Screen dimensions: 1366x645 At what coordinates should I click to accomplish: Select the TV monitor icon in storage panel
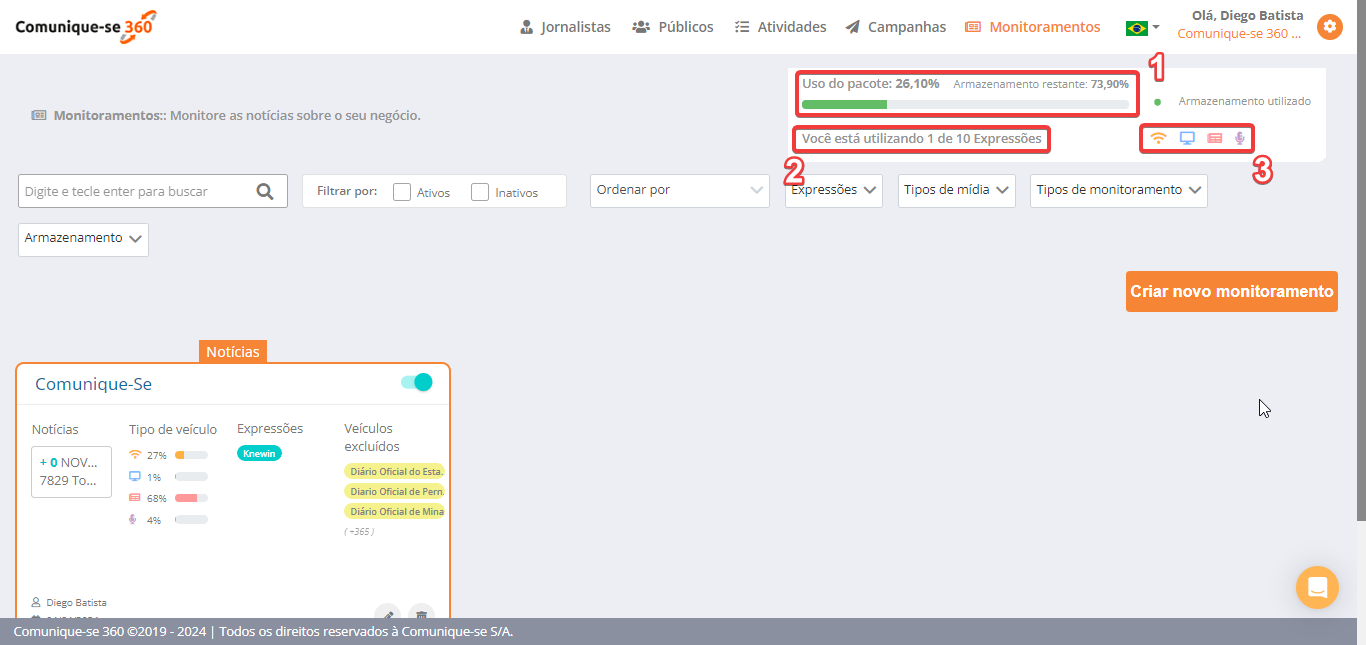1187,138
